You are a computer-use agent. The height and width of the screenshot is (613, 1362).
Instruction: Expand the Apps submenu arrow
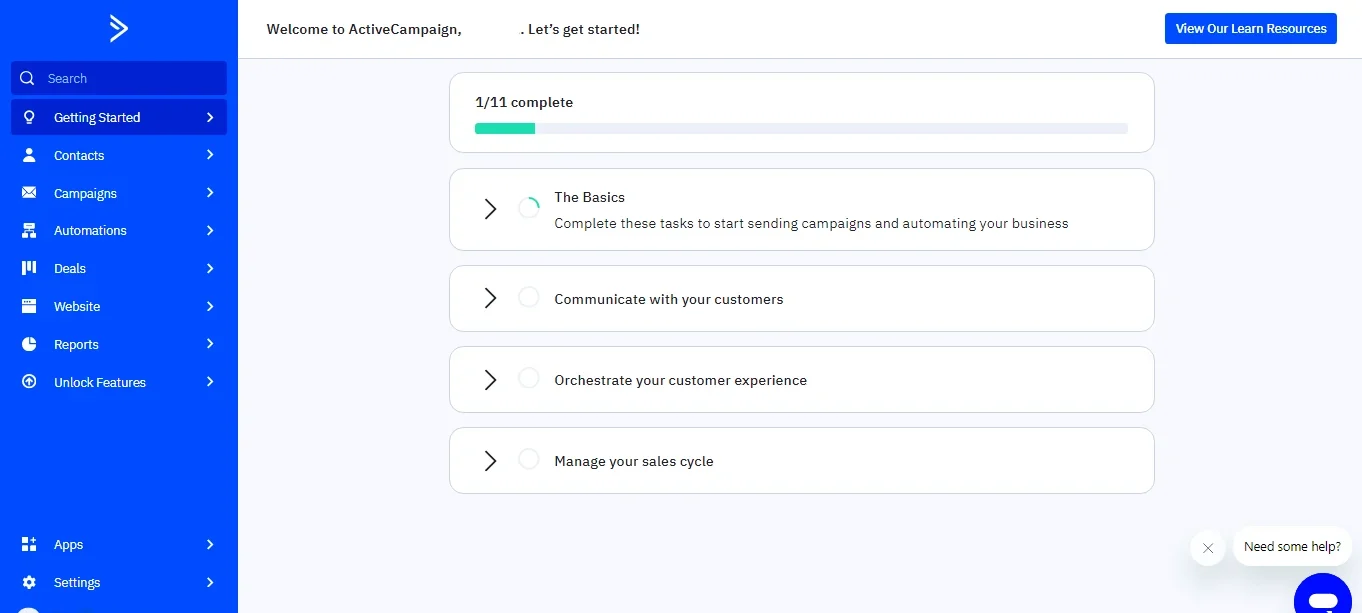(x=210, y=544)
